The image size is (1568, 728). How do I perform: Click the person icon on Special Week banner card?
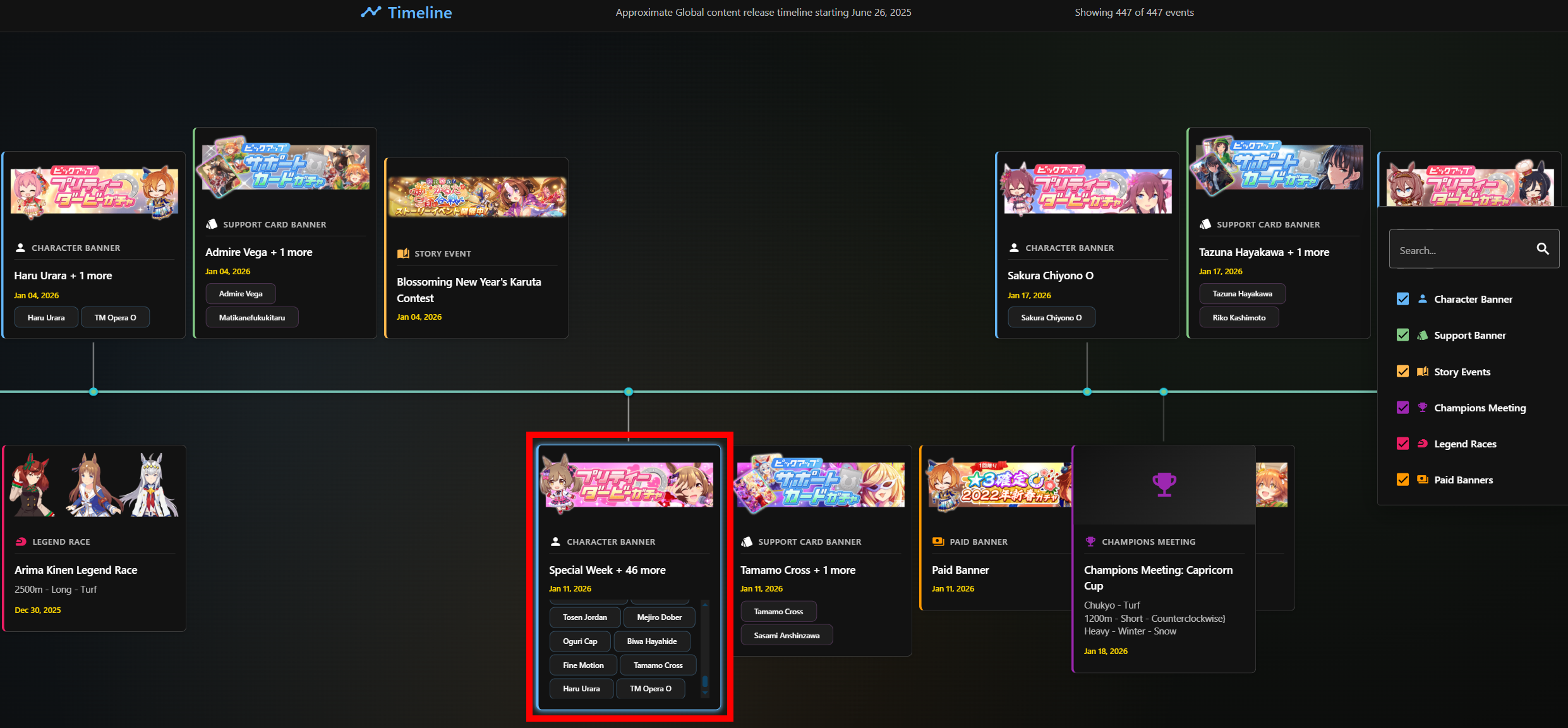555,542
